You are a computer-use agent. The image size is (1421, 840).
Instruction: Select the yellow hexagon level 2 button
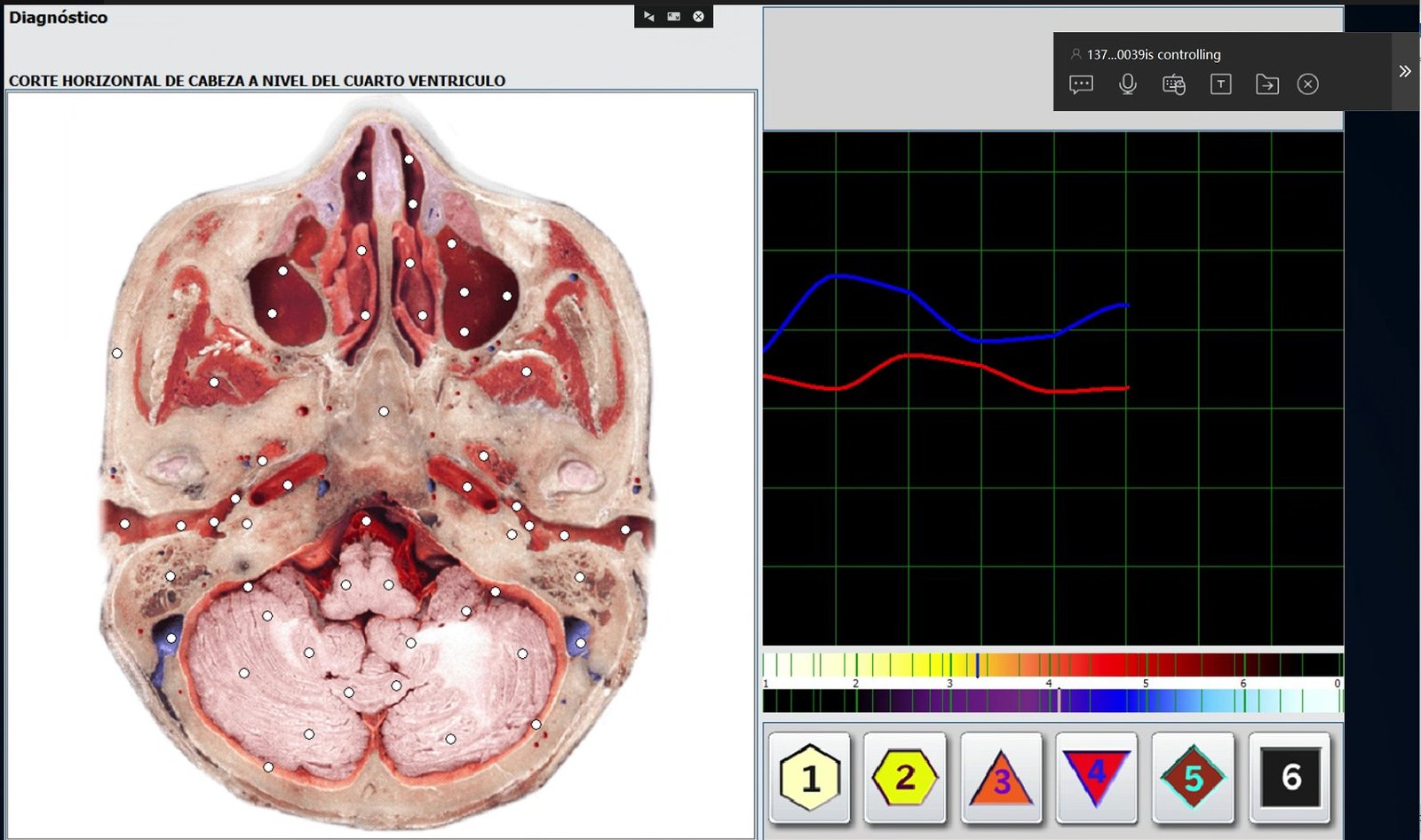[904, 778]
